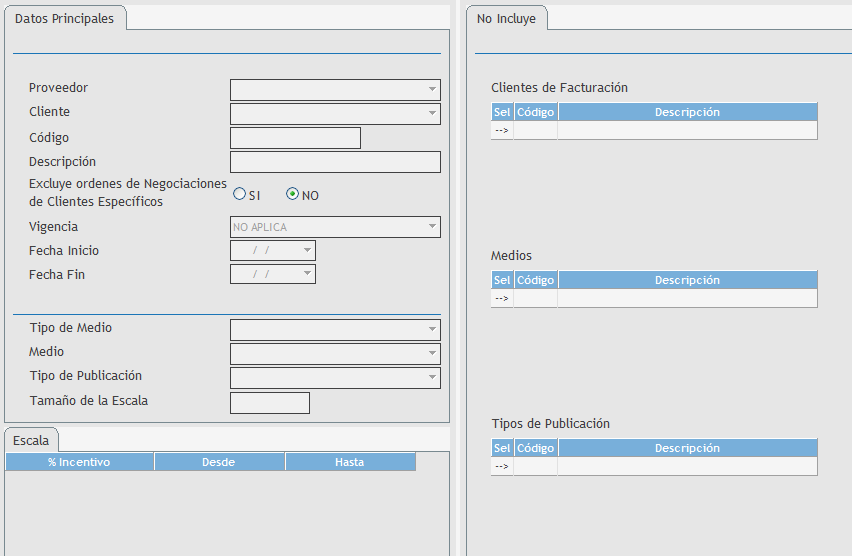Click the Hasta column header in Escala

pos(350,462)
